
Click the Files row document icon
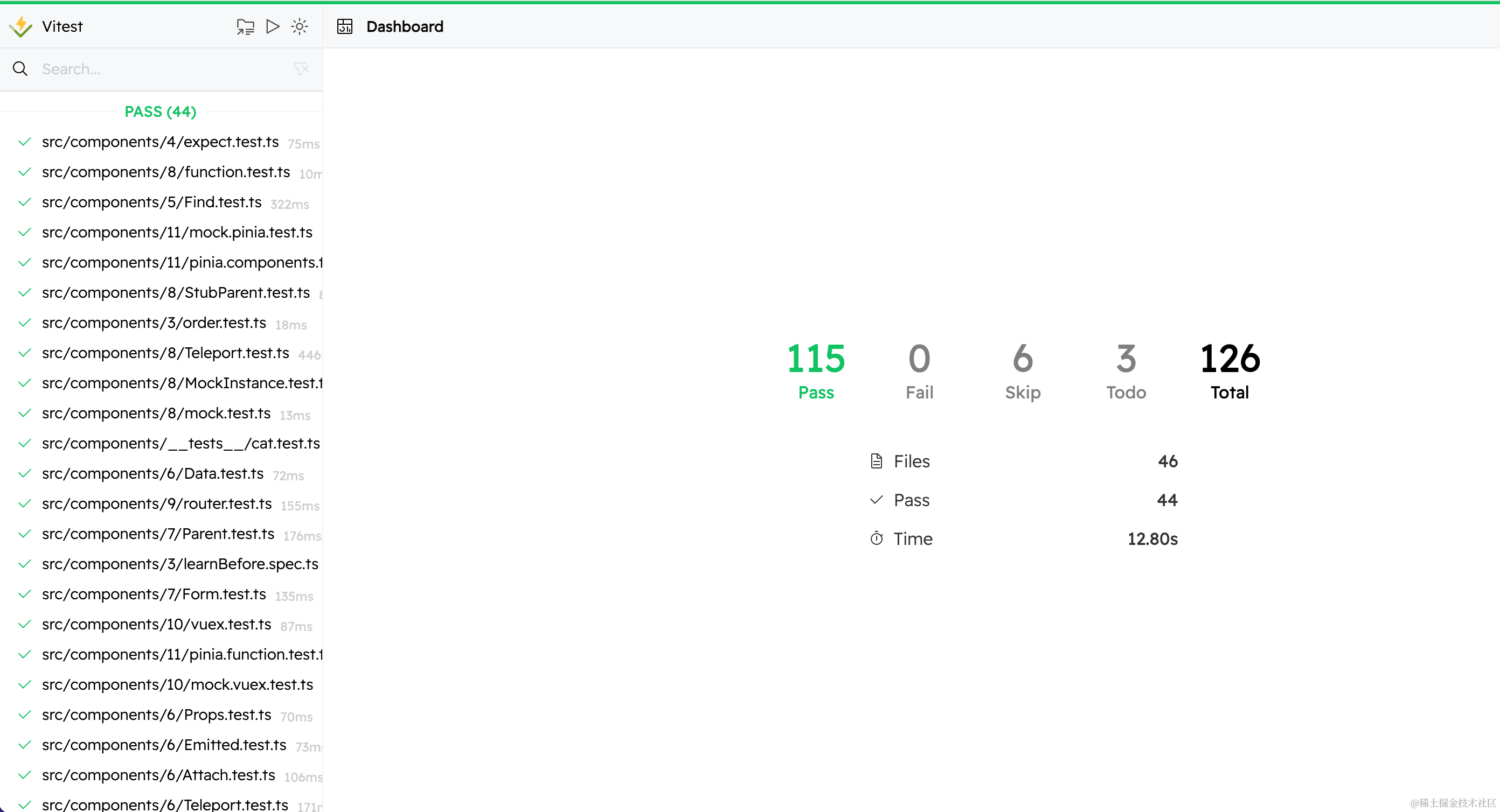pos(877,461)
